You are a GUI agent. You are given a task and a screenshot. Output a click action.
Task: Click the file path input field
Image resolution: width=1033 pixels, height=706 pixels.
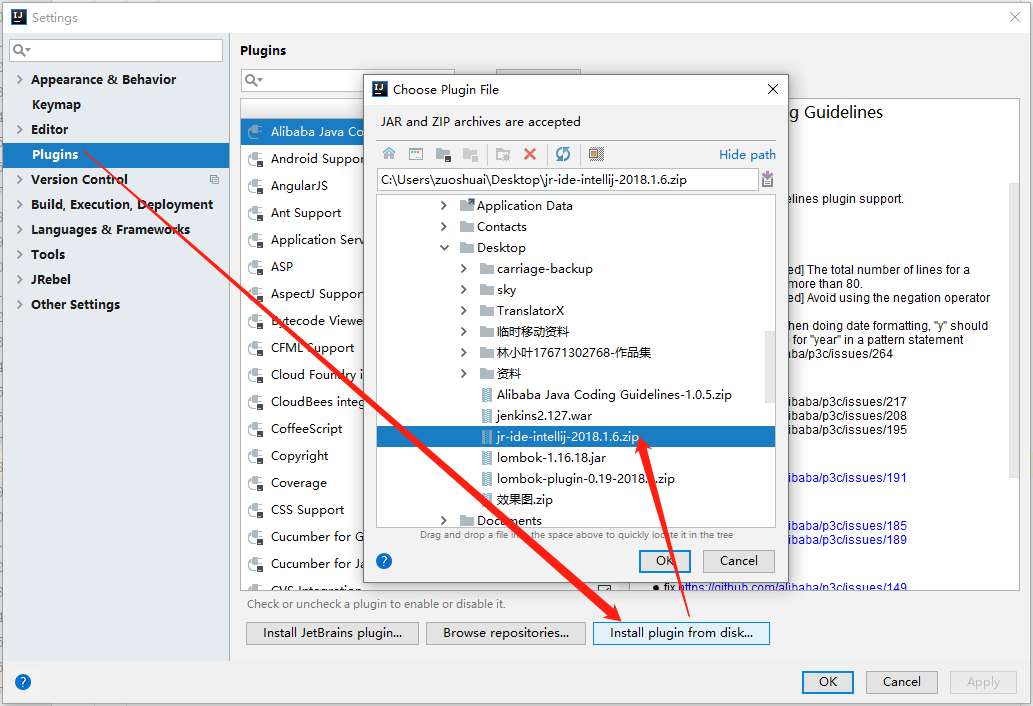click(x=567, y=180)
